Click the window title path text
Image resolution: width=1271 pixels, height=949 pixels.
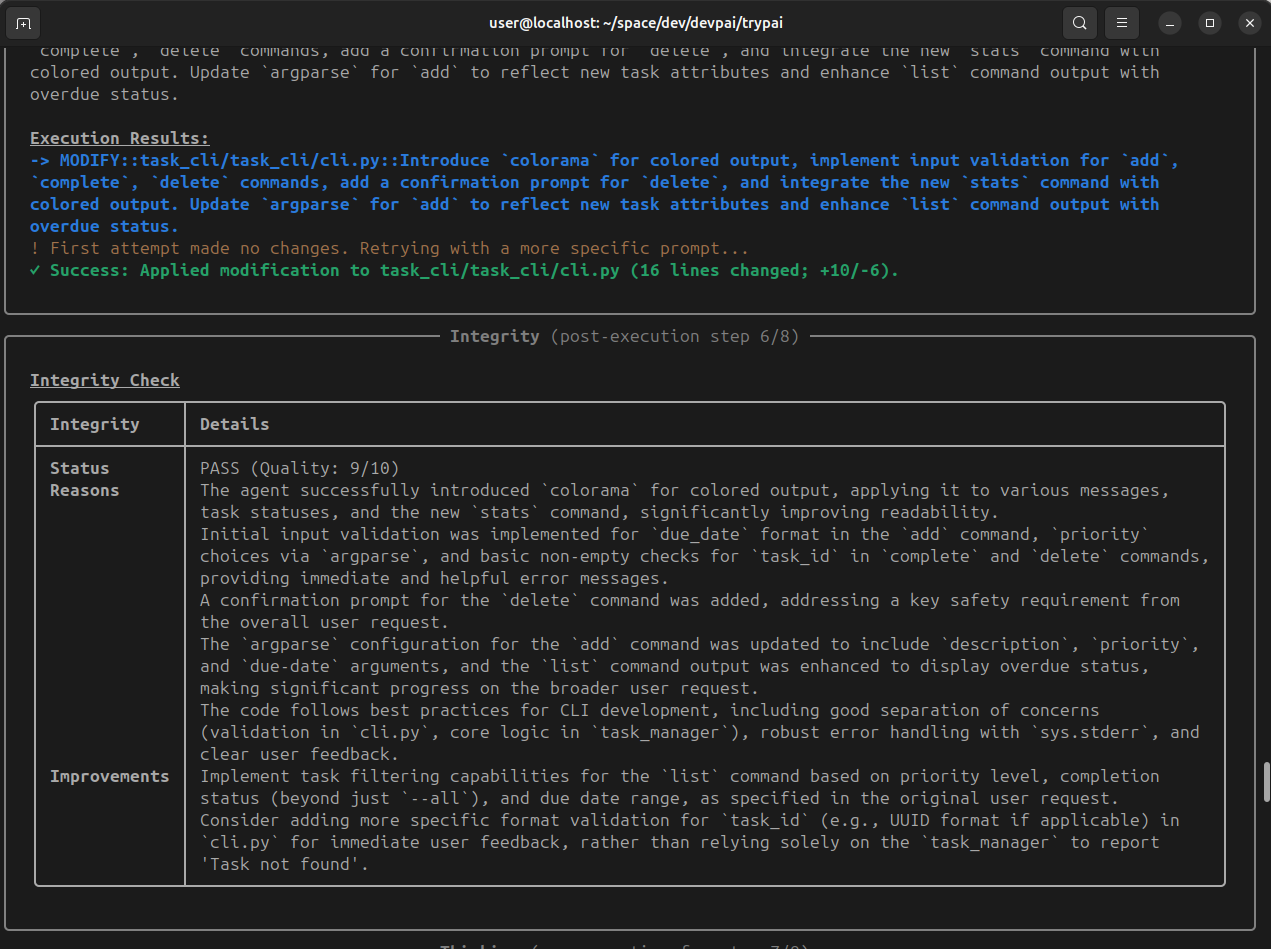(x=635, y=22)
